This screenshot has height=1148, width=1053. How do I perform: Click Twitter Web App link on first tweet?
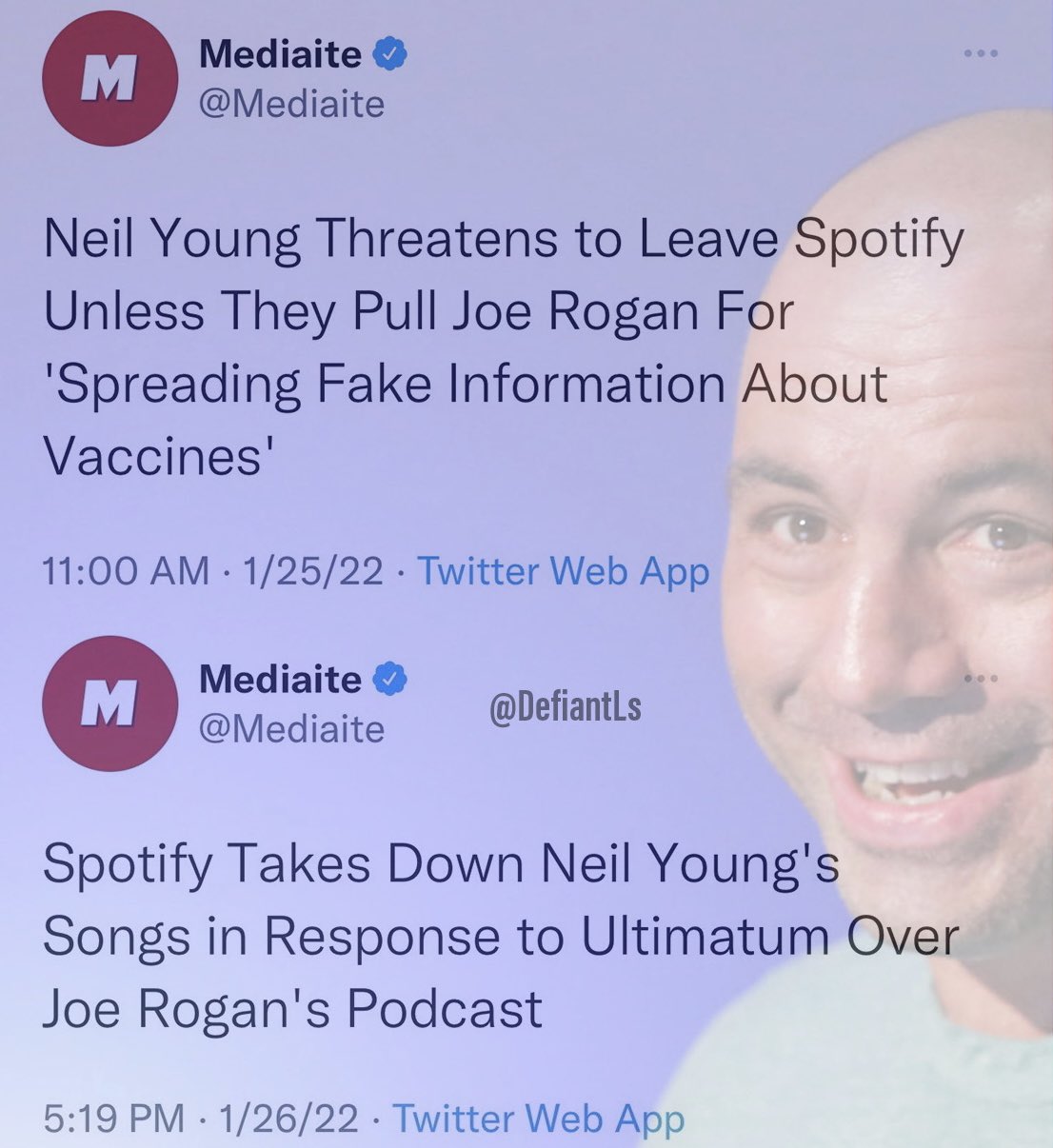pyautogui.click(x=564, y=571)
